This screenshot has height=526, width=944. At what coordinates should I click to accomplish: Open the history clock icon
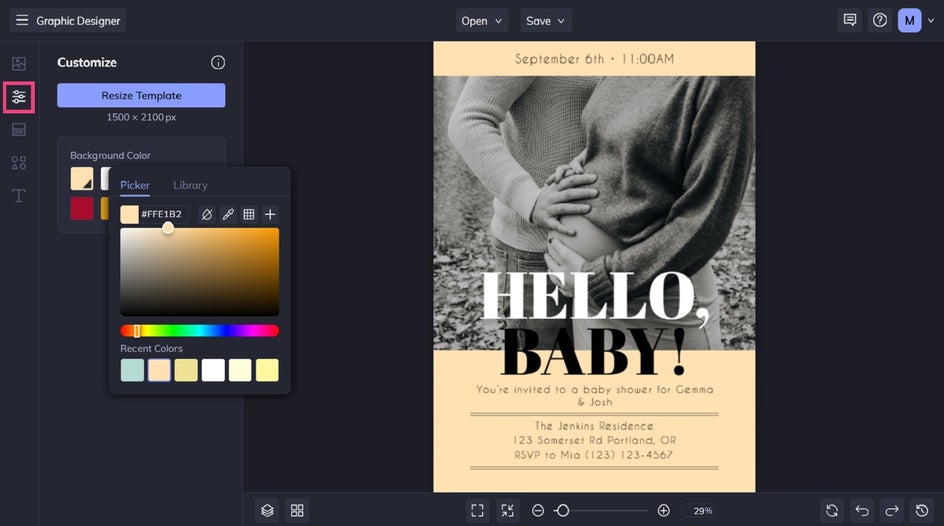(922, 510)
